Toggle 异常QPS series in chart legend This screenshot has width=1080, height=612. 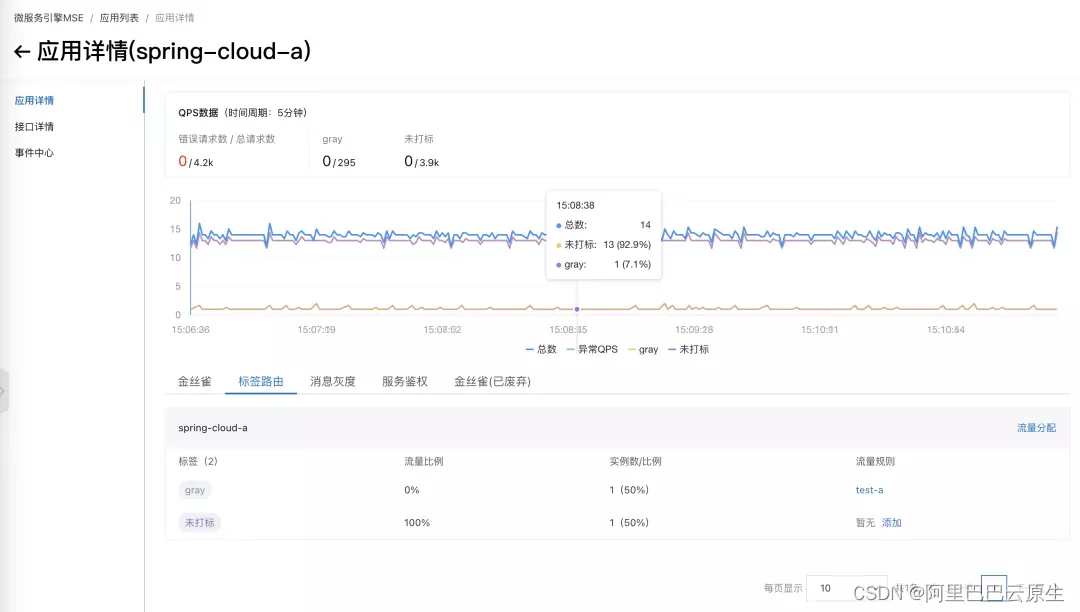tap(592, 350)
